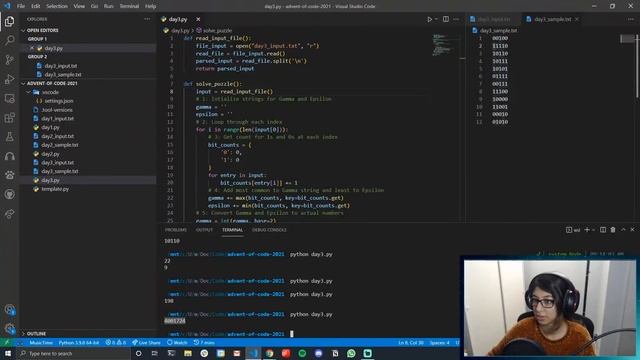Click Ln 8, Col 30 in status bar
640x360 pixels.
click(x=411, y=342)
